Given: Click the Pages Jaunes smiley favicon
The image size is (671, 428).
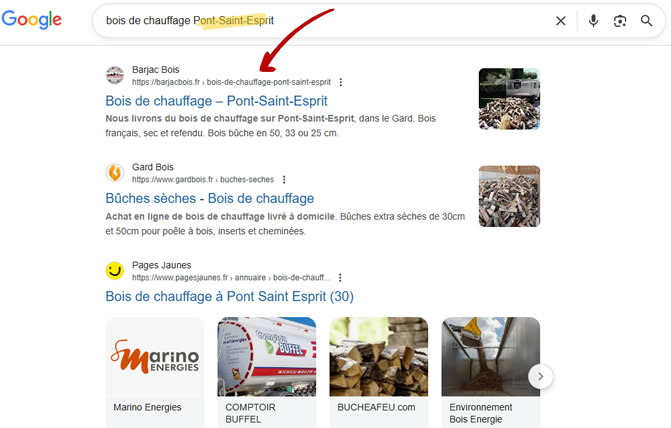Looking at the screenshot, I should tap(115, 270).
